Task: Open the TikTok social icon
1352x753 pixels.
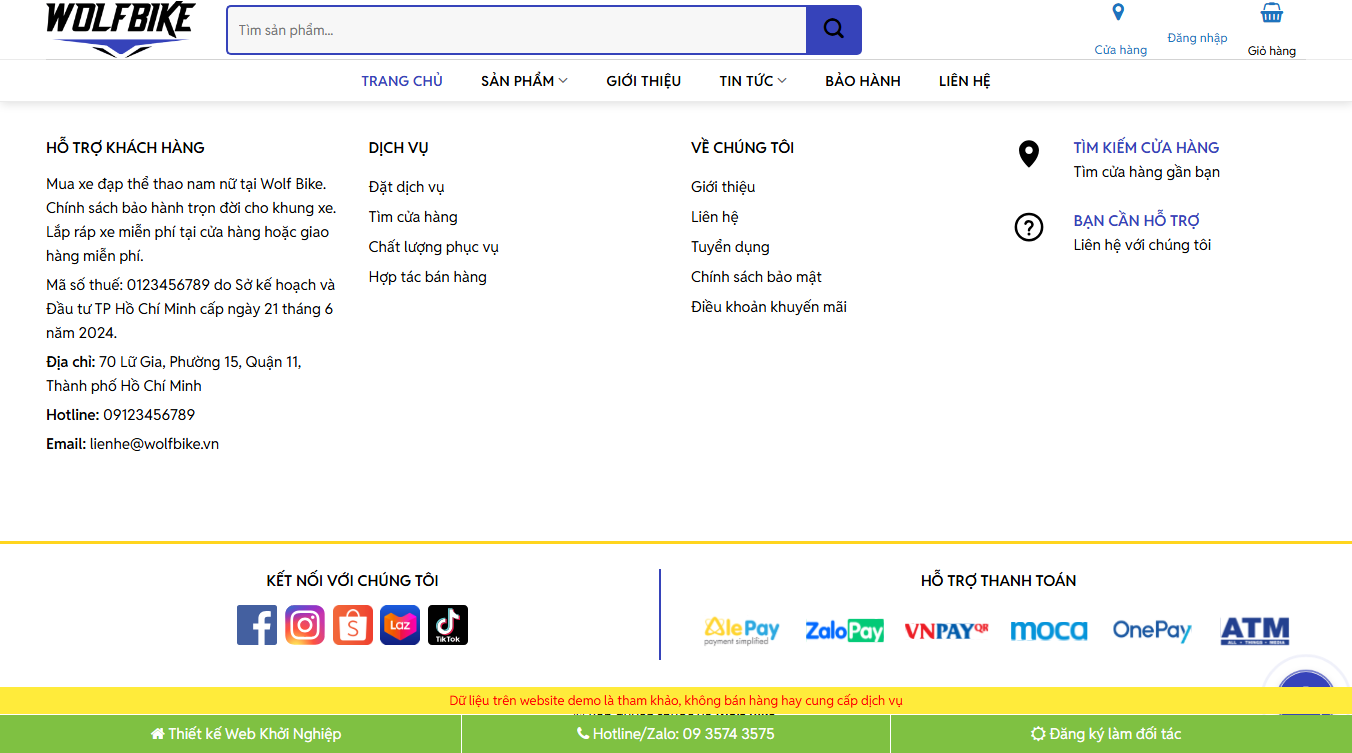Action: pyautogui.click(x=448, y=625)
